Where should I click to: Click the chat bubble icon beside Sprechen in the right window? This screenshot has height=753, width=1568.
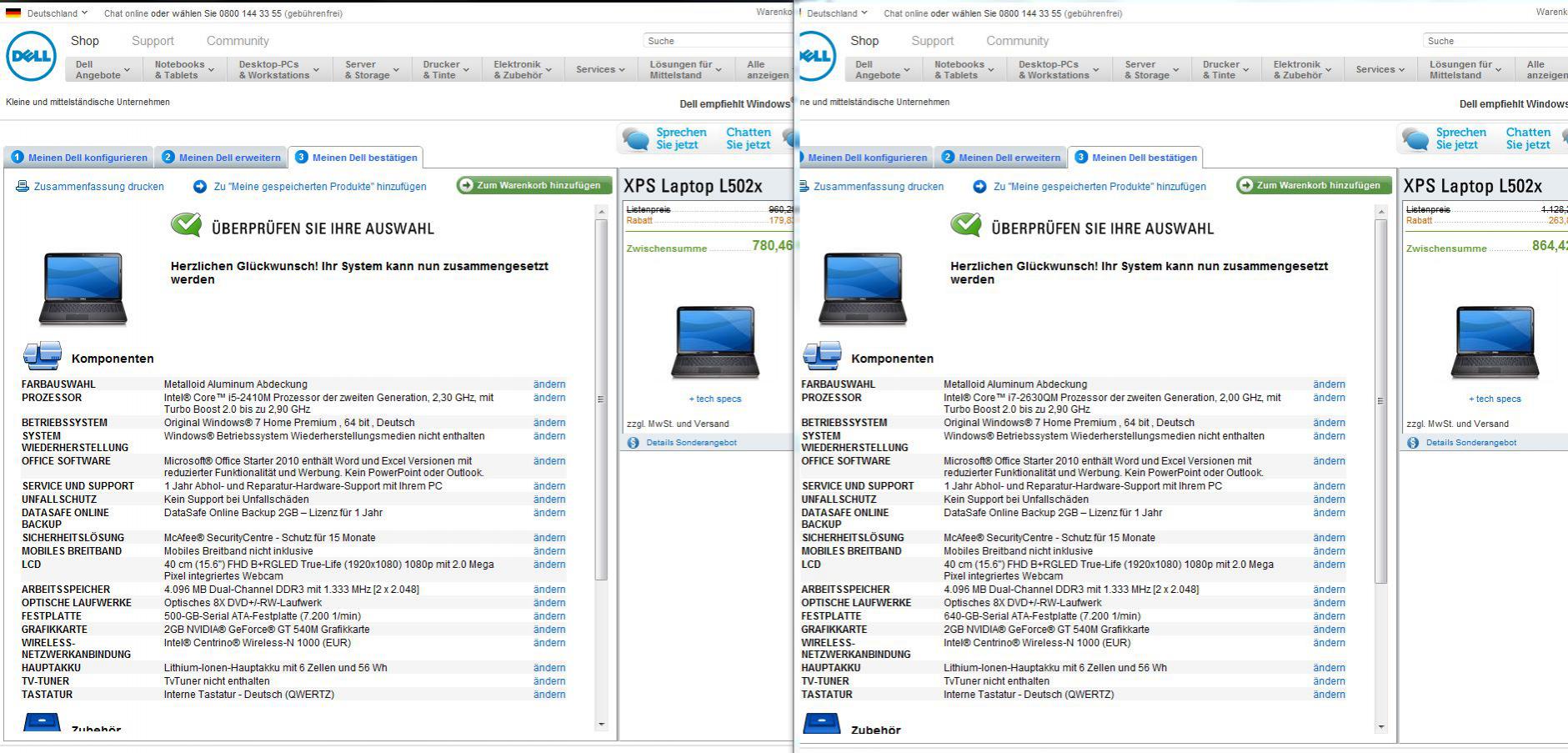1415,138
